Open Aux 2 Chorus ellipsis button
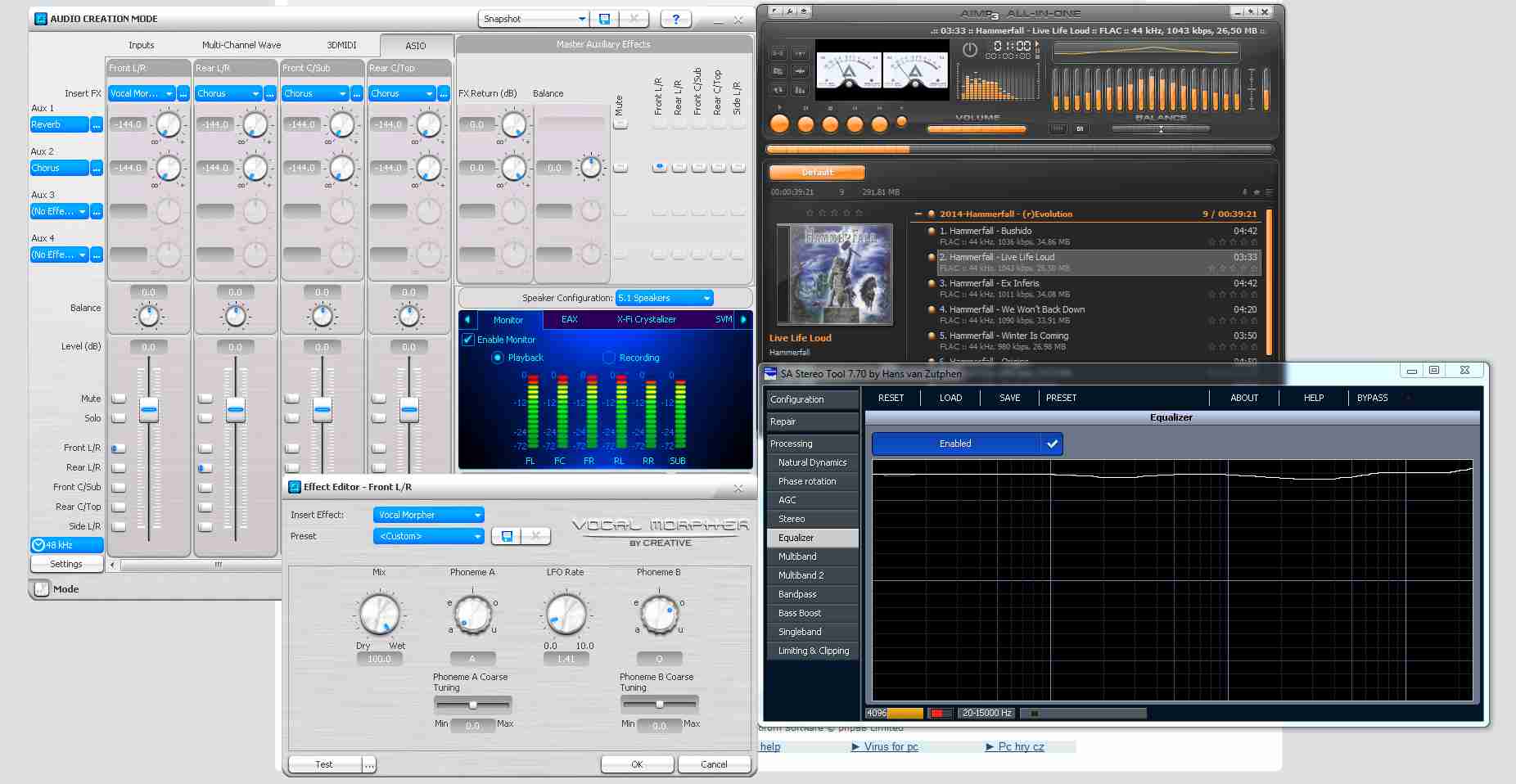Image resolution: width=1516 pixels, height=784 pixels. point(97,168)
